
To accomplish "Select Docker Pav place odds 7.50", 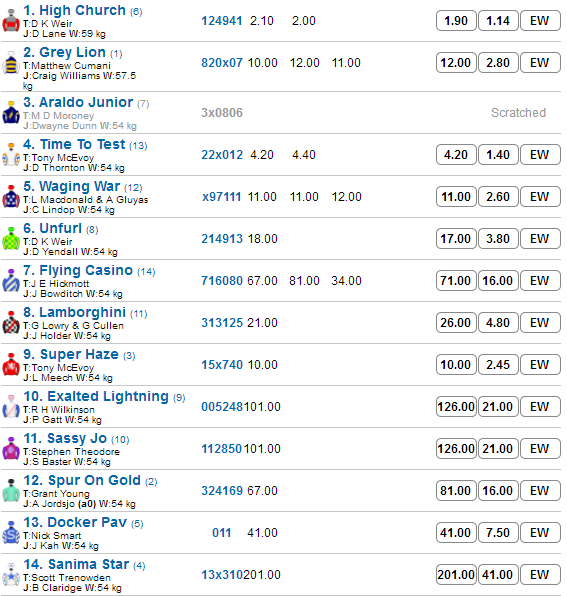I will 498,533.
